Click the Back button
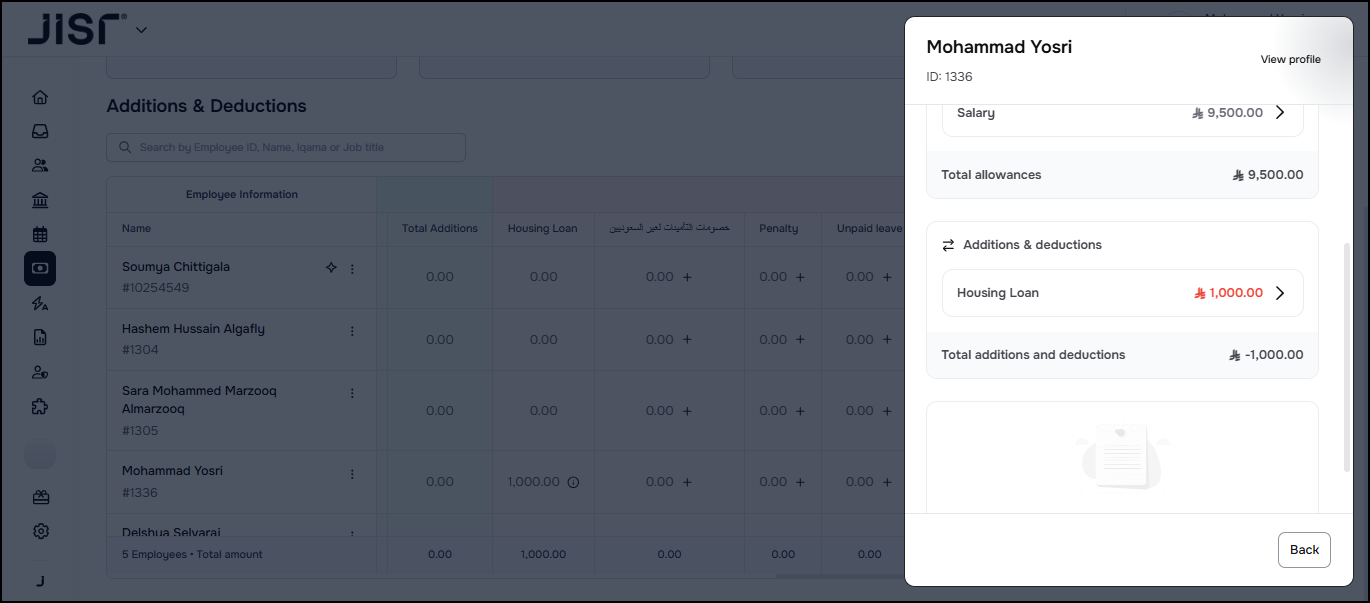This screenshot has height=603, width=1370. pyautogui.click(x=1304, y=550)
